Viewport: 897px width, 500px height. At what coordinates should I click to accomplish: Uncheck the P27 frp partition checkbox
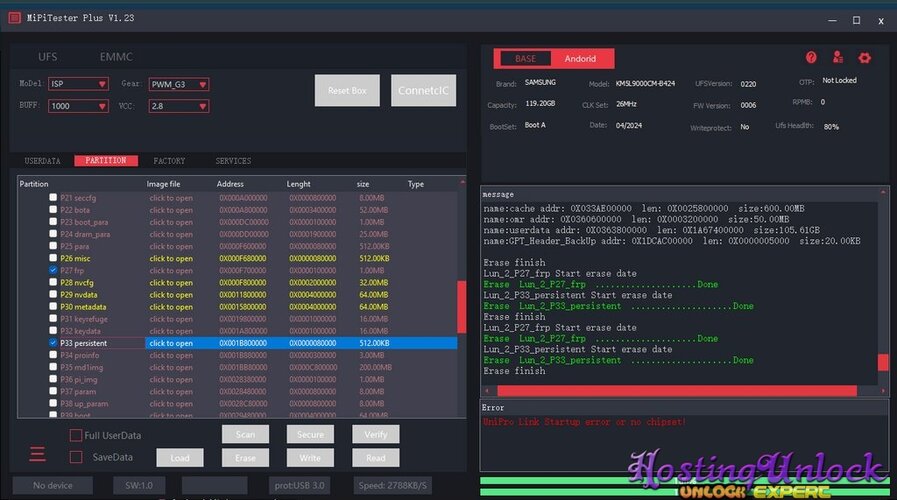53,270
